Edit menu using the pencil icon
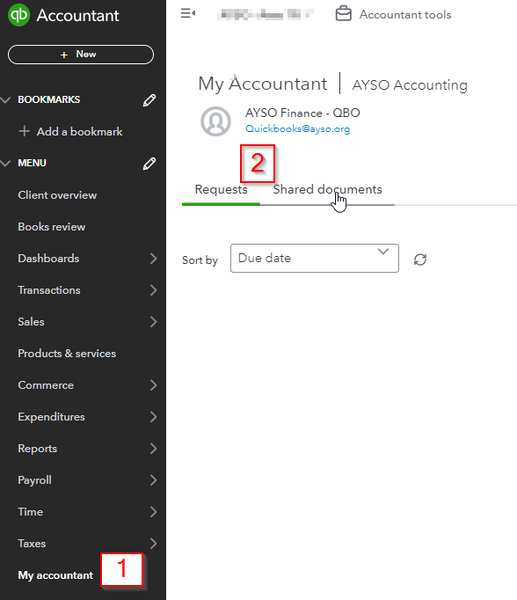 pos(149,163)
